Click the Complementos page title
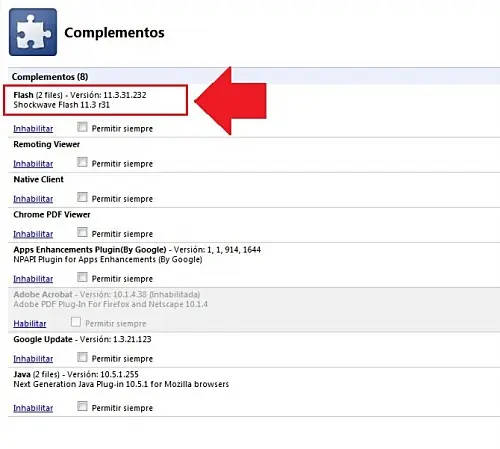This screenshot has height=449, width=500. click(x=114, y=33)
